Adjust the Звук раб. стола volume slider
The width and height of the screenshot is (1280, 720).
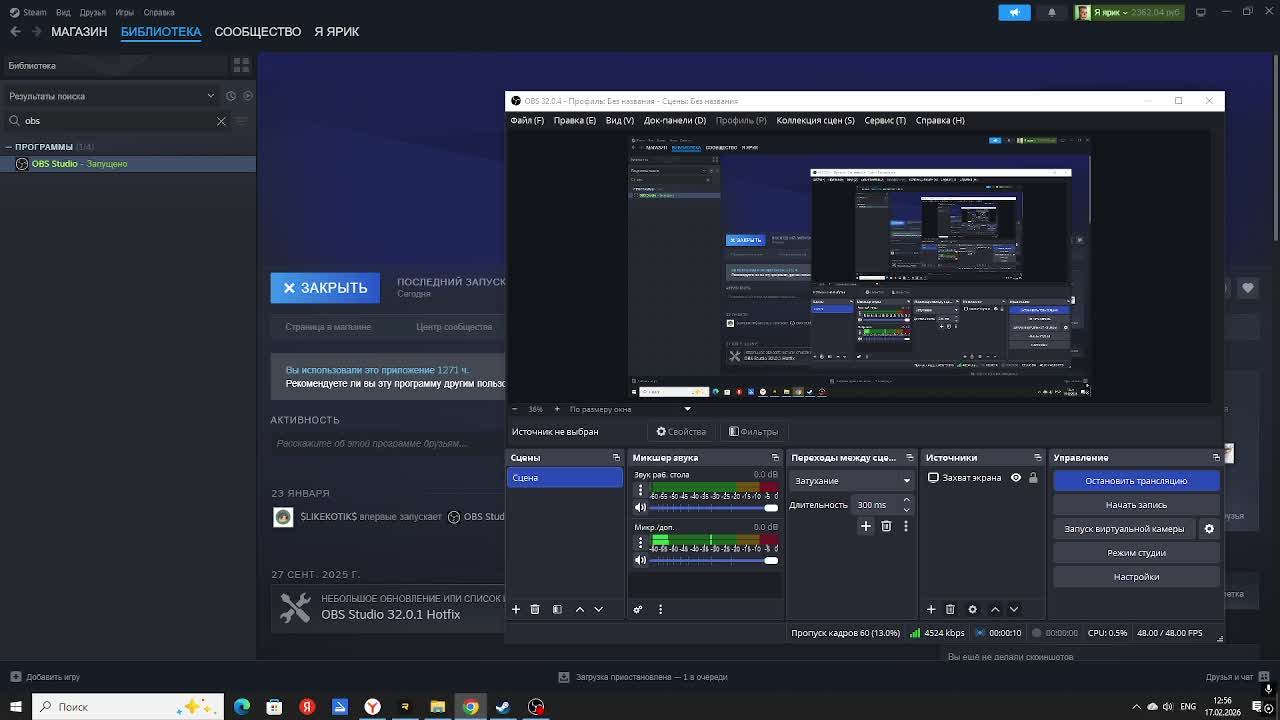[x=713, y=508]
